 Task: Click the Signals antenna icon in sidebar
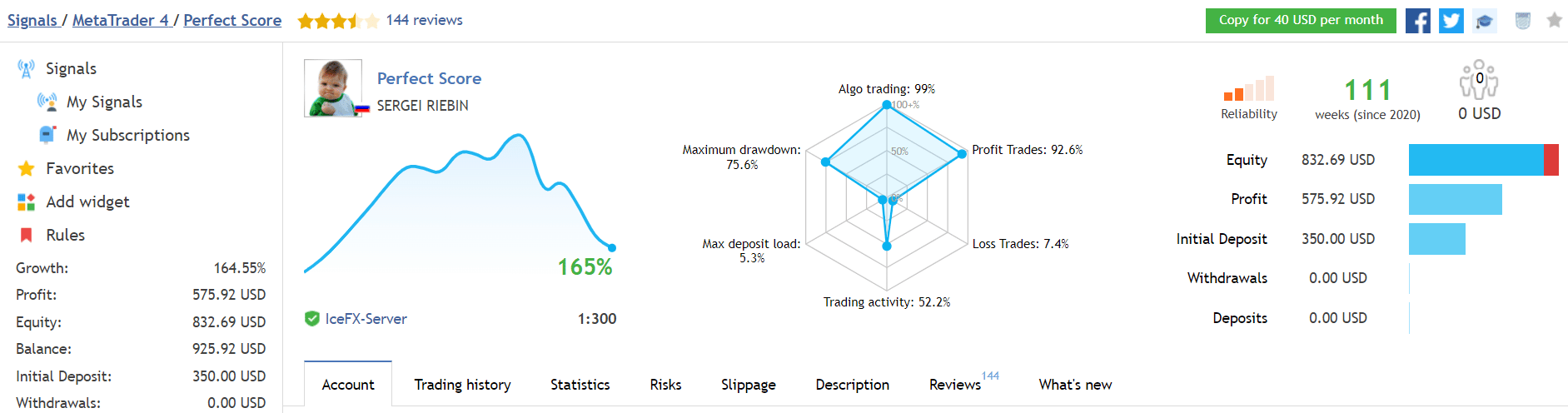[26, 69]
